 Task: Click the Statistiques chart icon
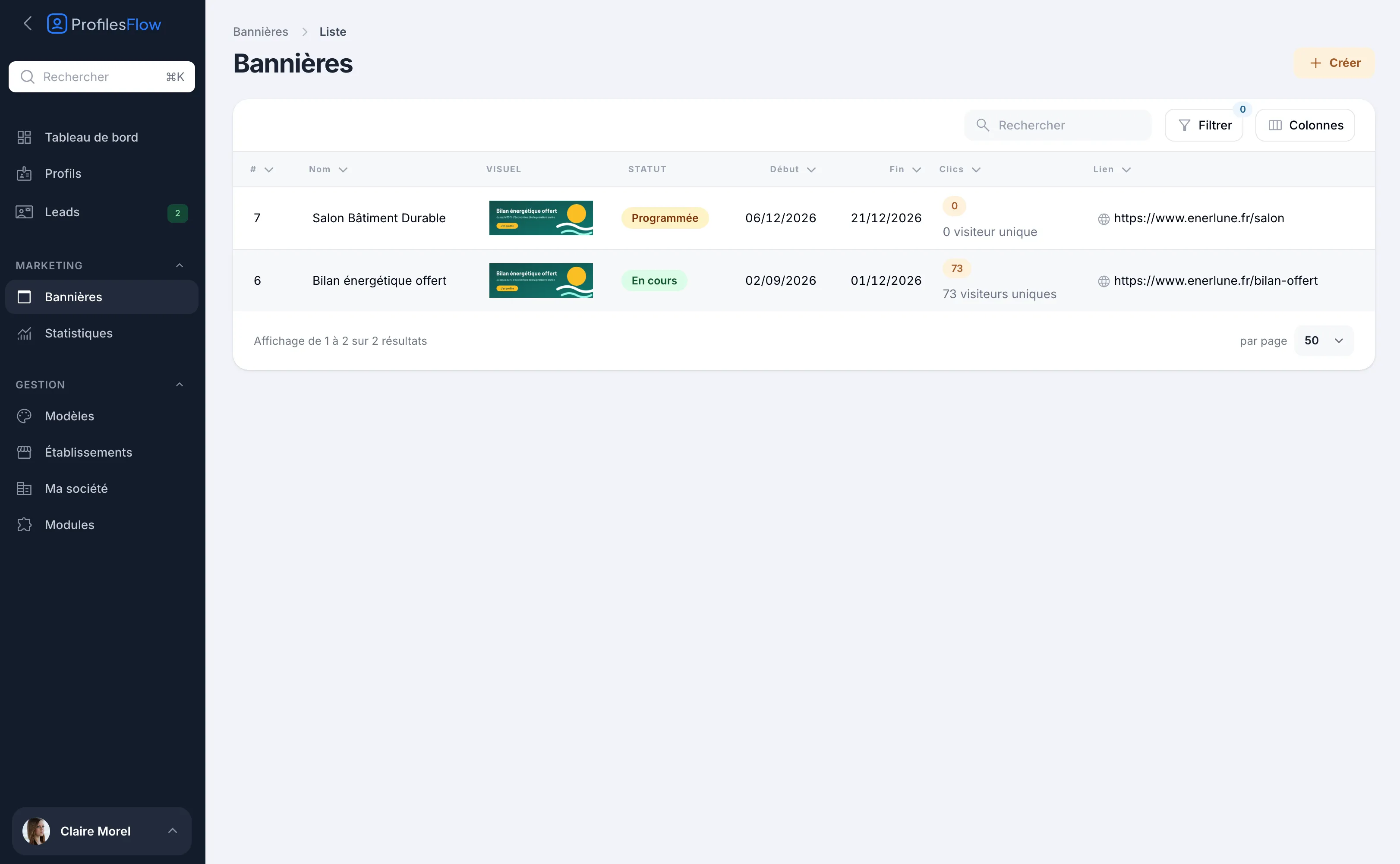[24, 333]
